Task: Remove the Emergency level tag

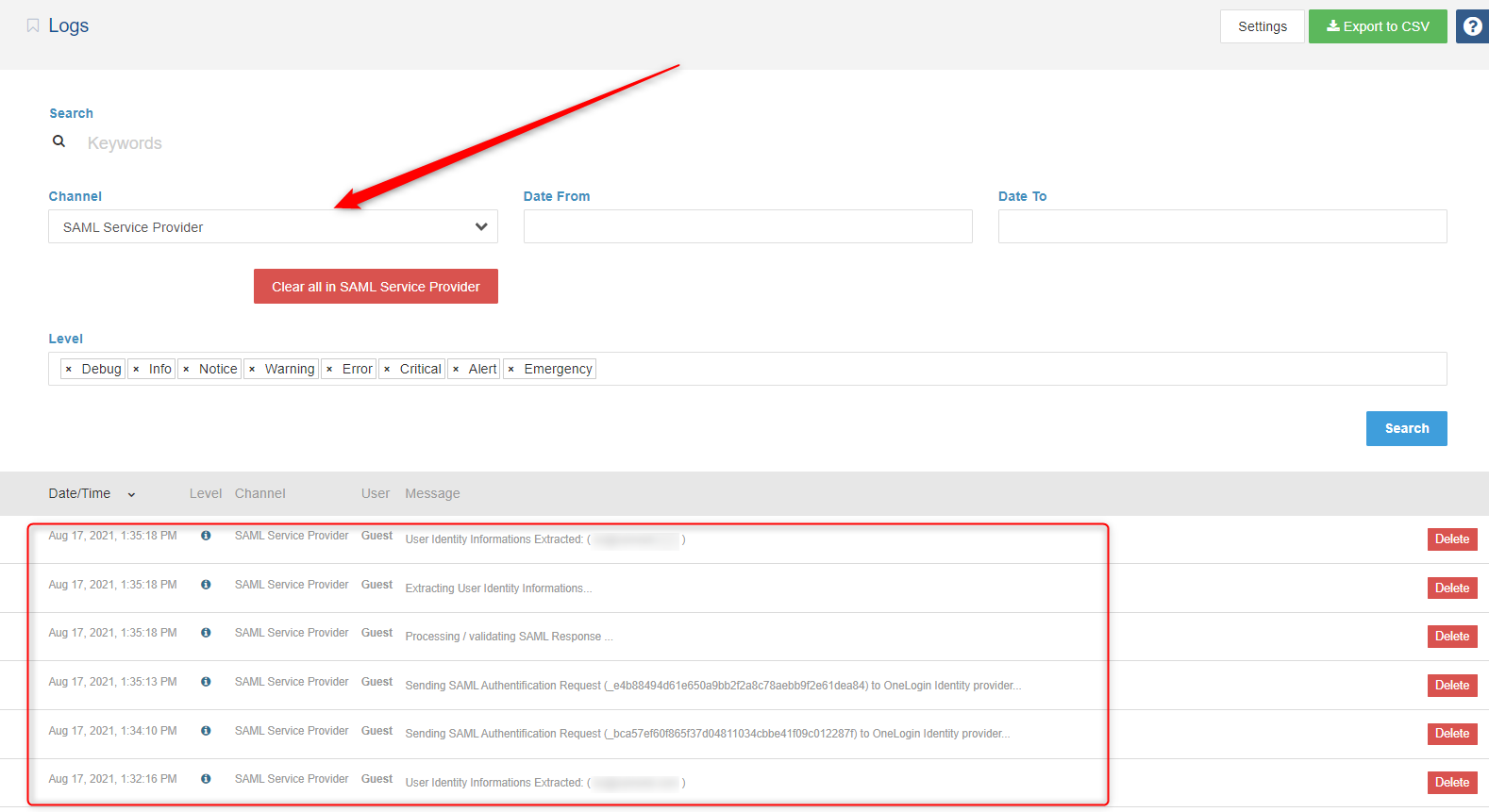Action: [x=511, y=370]
